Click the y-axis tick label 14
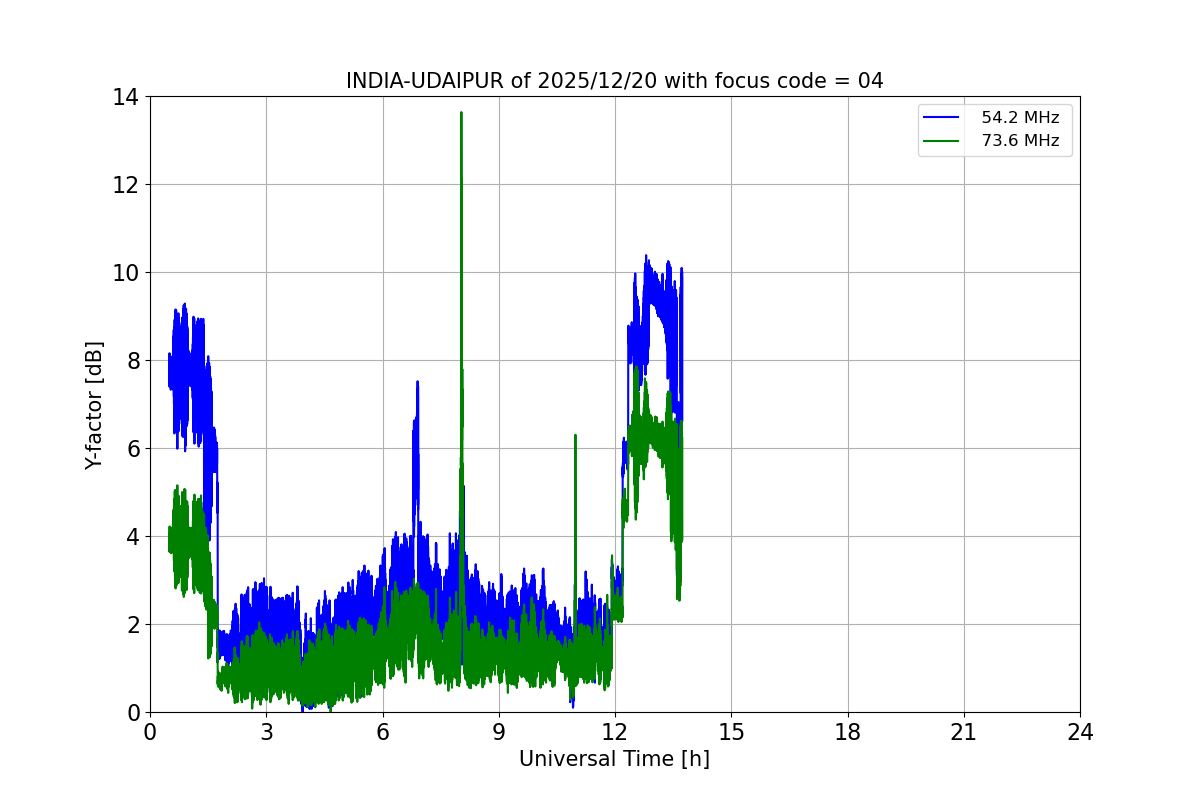 (x=125, y=97)
